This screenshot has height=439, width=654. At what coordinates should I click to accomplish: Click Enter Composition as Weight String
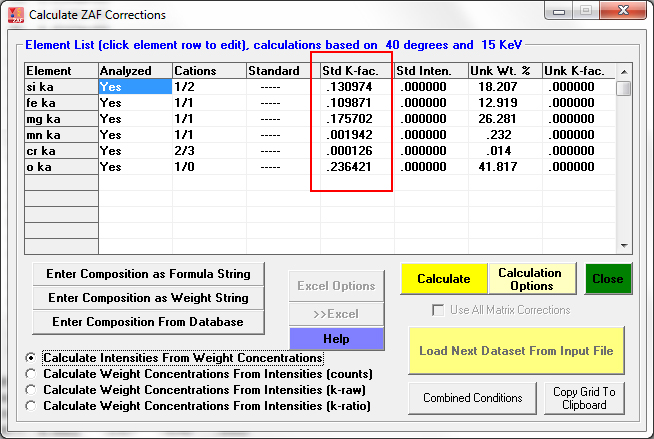tap(148, 297)
